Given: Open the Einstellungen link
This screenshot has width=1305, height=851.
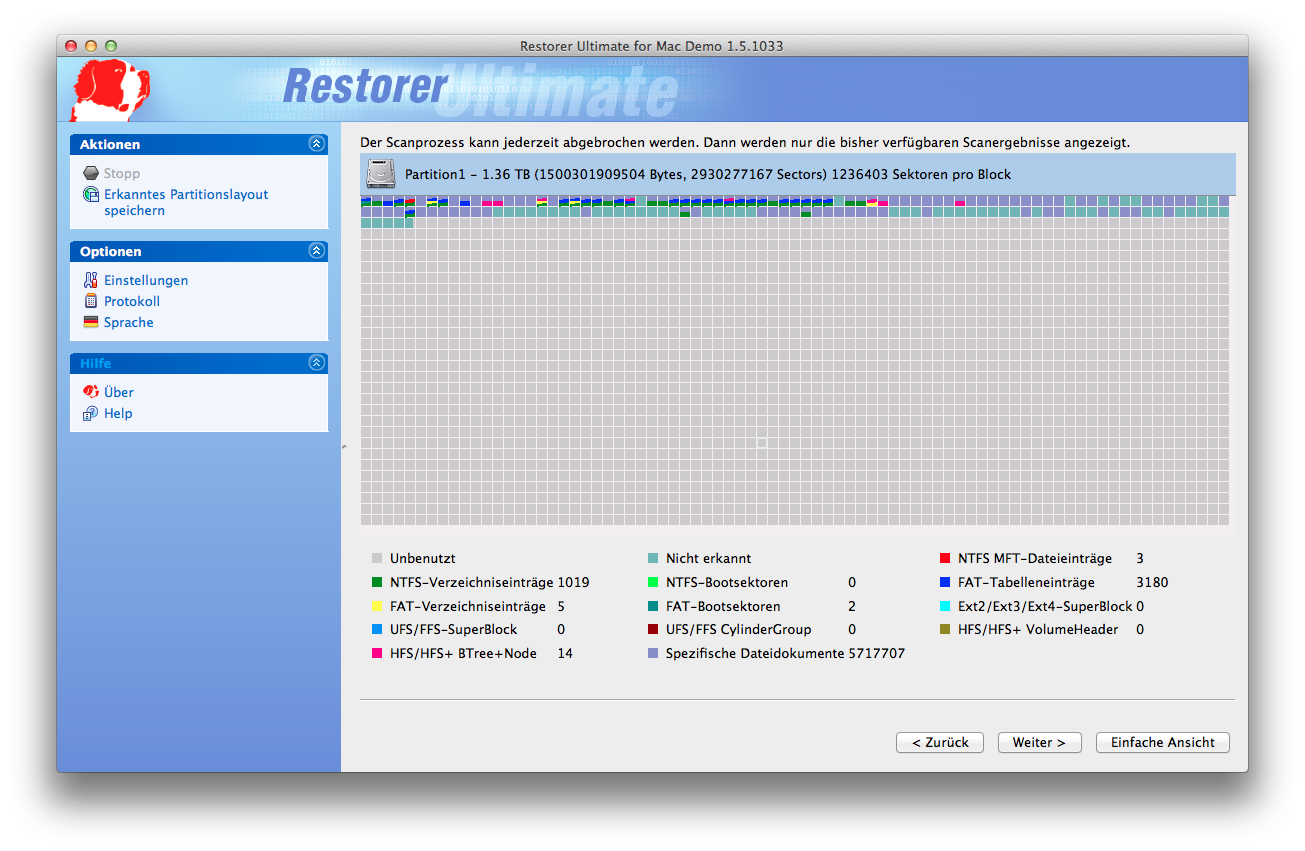Looking at the screenshot, I should [146, 280].
